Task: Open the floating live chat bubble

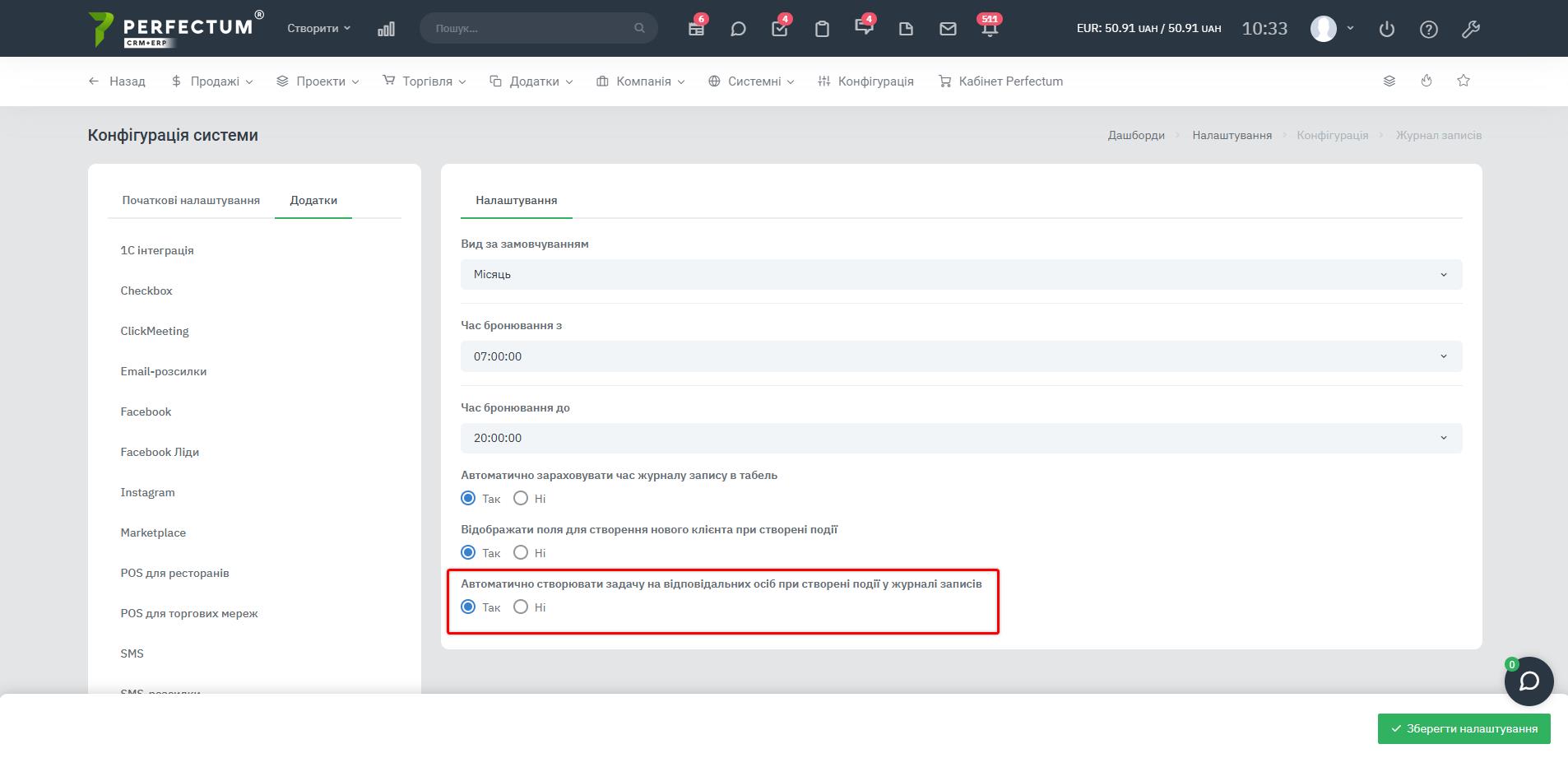Action: click(1529, 681)
